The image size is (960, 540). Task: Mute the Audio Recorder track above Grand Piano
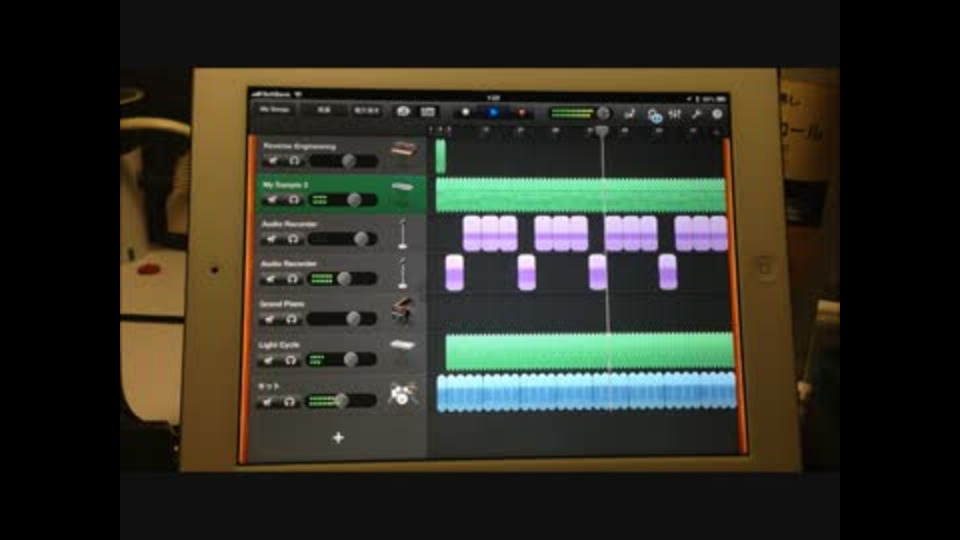tap(271, 279)
